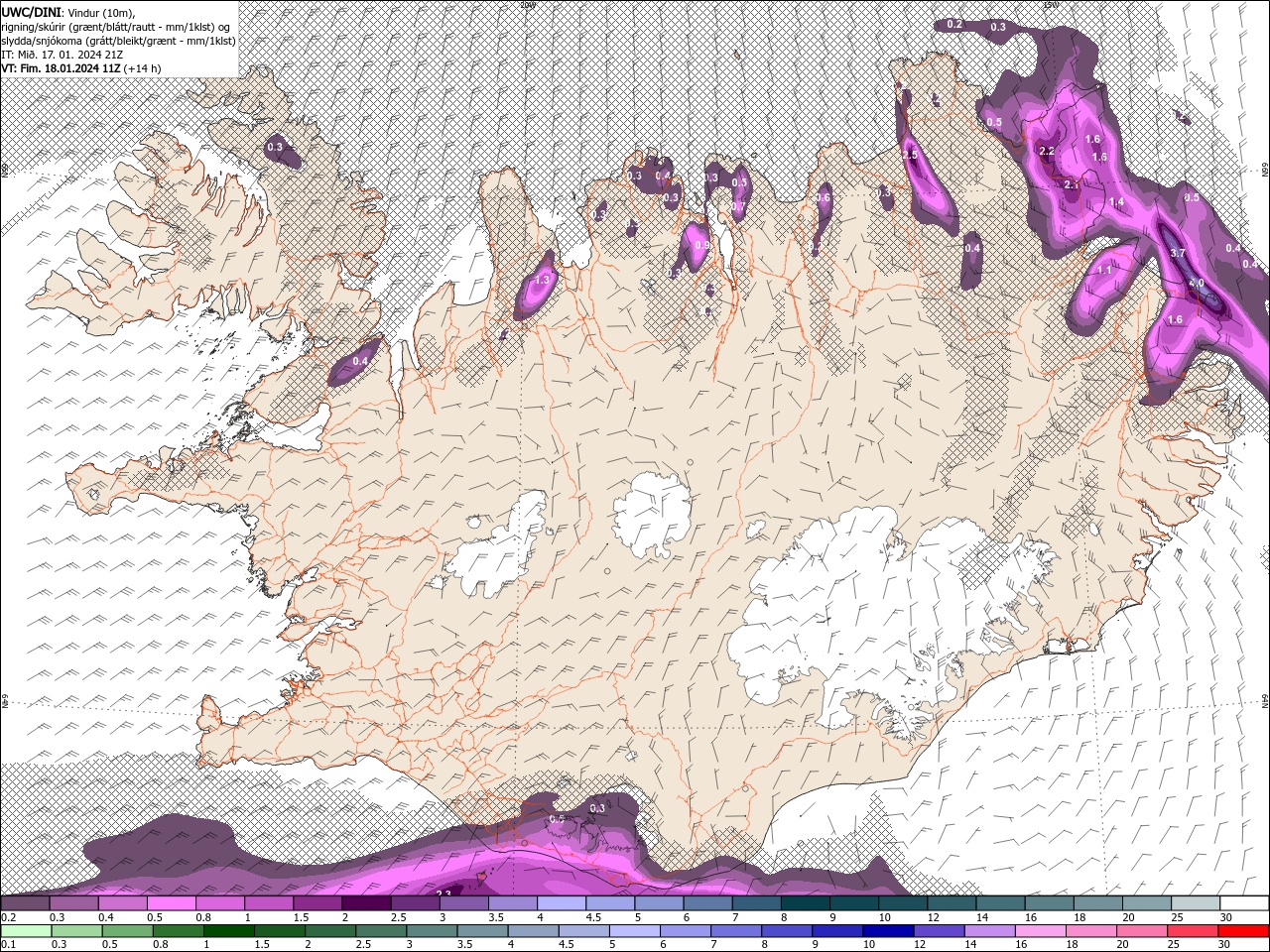The width and height of the screenshot is (1270, 952).
Task: Click the 0.2 snowfall value on the map
Action: 954,24
